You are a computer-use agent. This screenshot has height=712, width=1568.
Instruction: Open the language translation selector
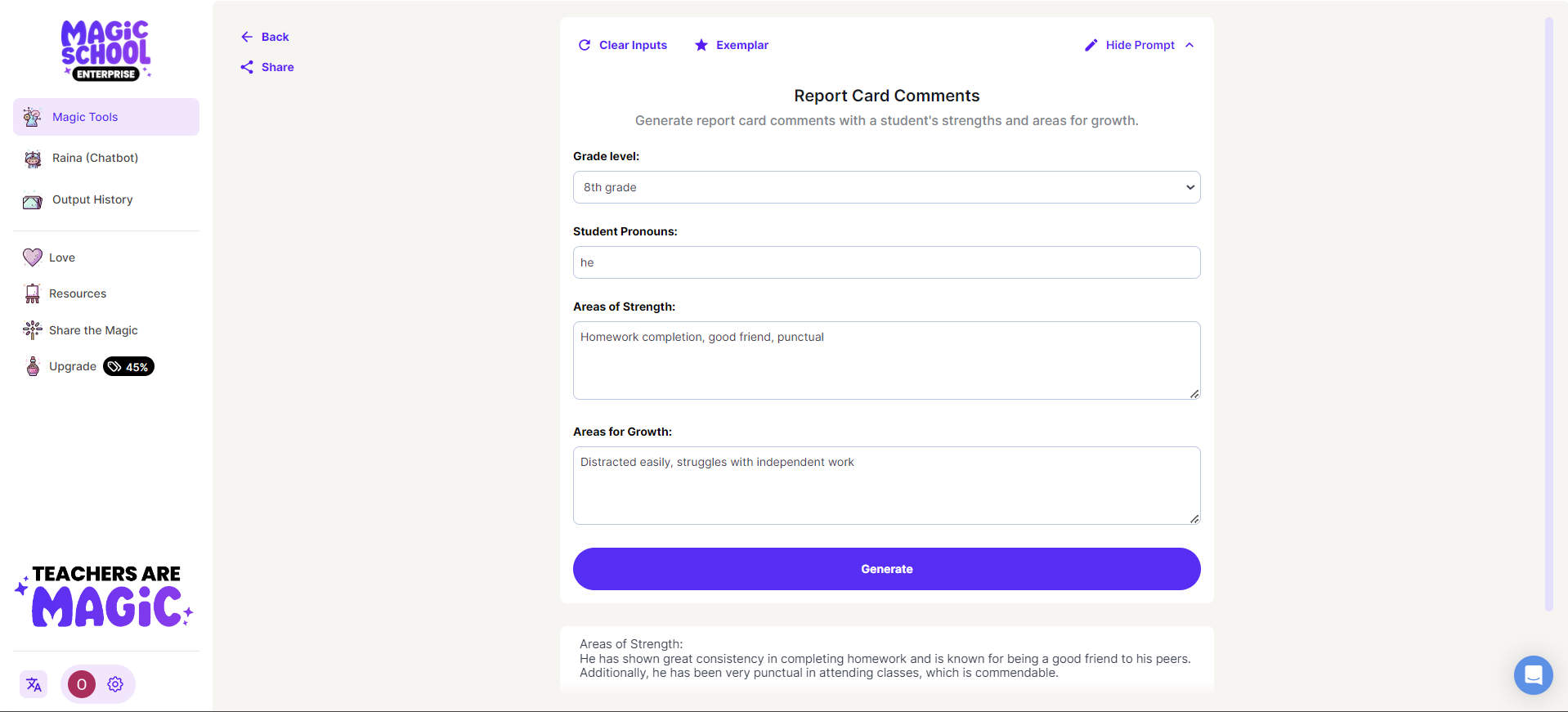pyautogui.click(x=33, y=684)
